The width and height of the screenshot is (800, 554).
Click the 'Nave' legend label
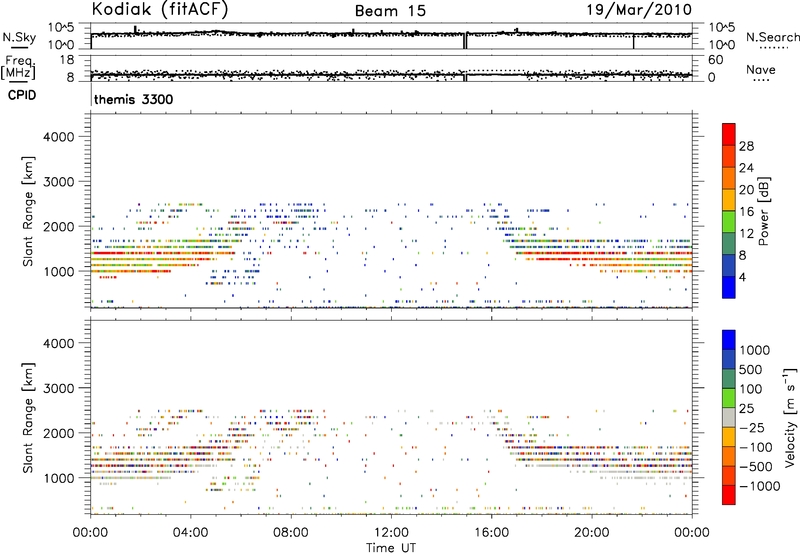[x=761, y=69]
